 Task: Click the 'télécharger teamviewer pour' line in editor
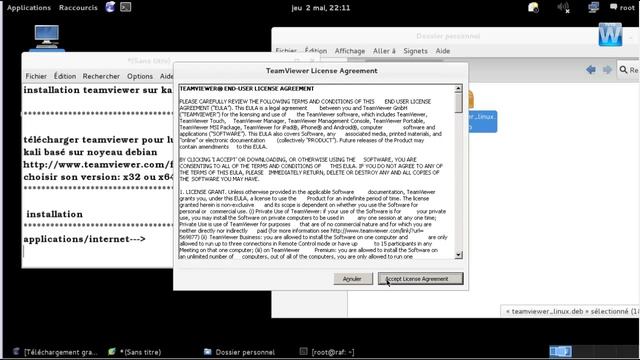click(x=98, y=140)
